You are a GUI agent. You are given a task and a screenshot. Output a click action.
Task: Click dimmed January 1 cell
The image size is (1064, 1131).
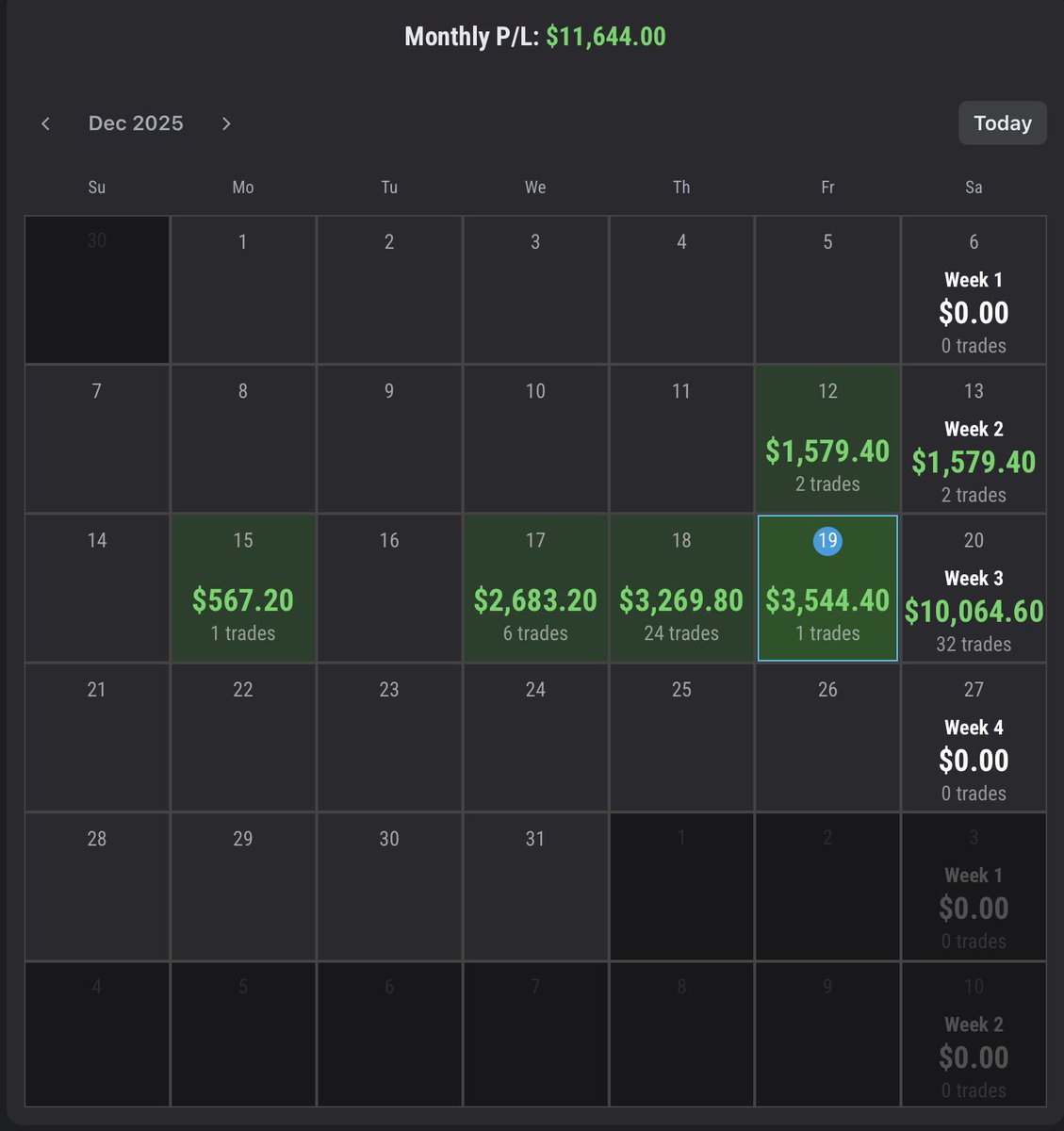coord(681,886)
